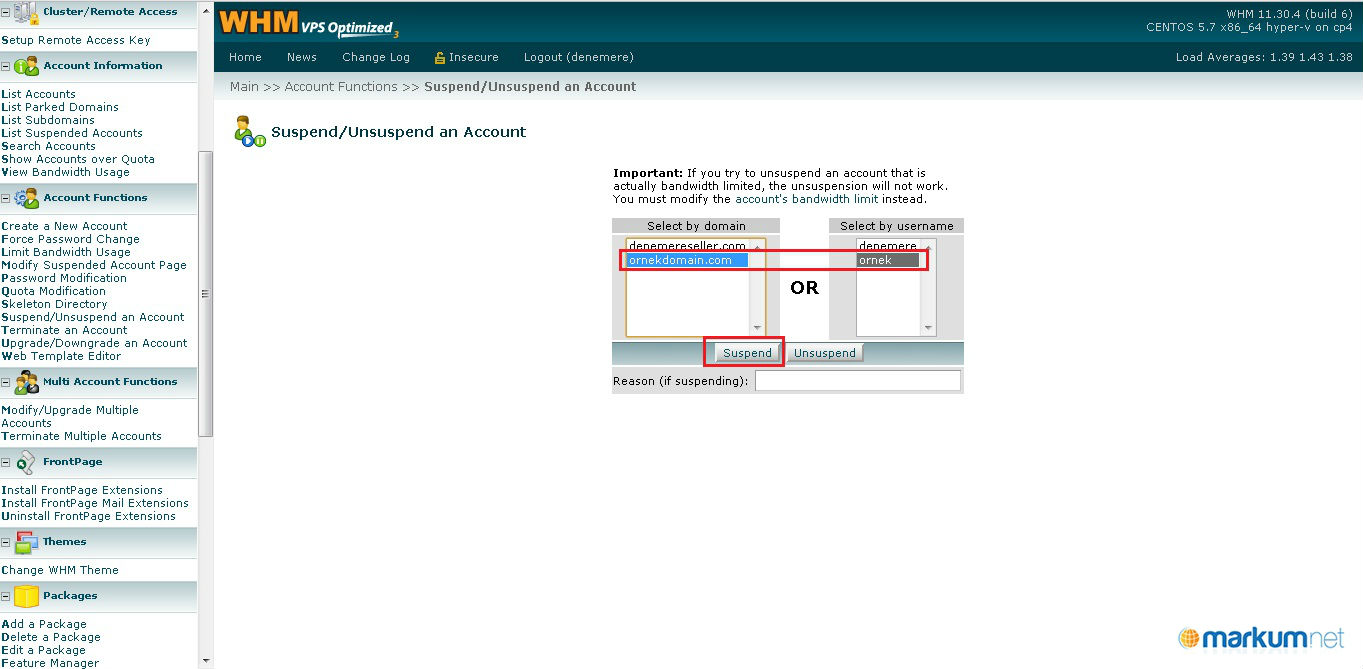Image resolution: width=1363 pixels, height=669 pixels.
Task: Open Change WHM Theme
Action: point(60,570)
